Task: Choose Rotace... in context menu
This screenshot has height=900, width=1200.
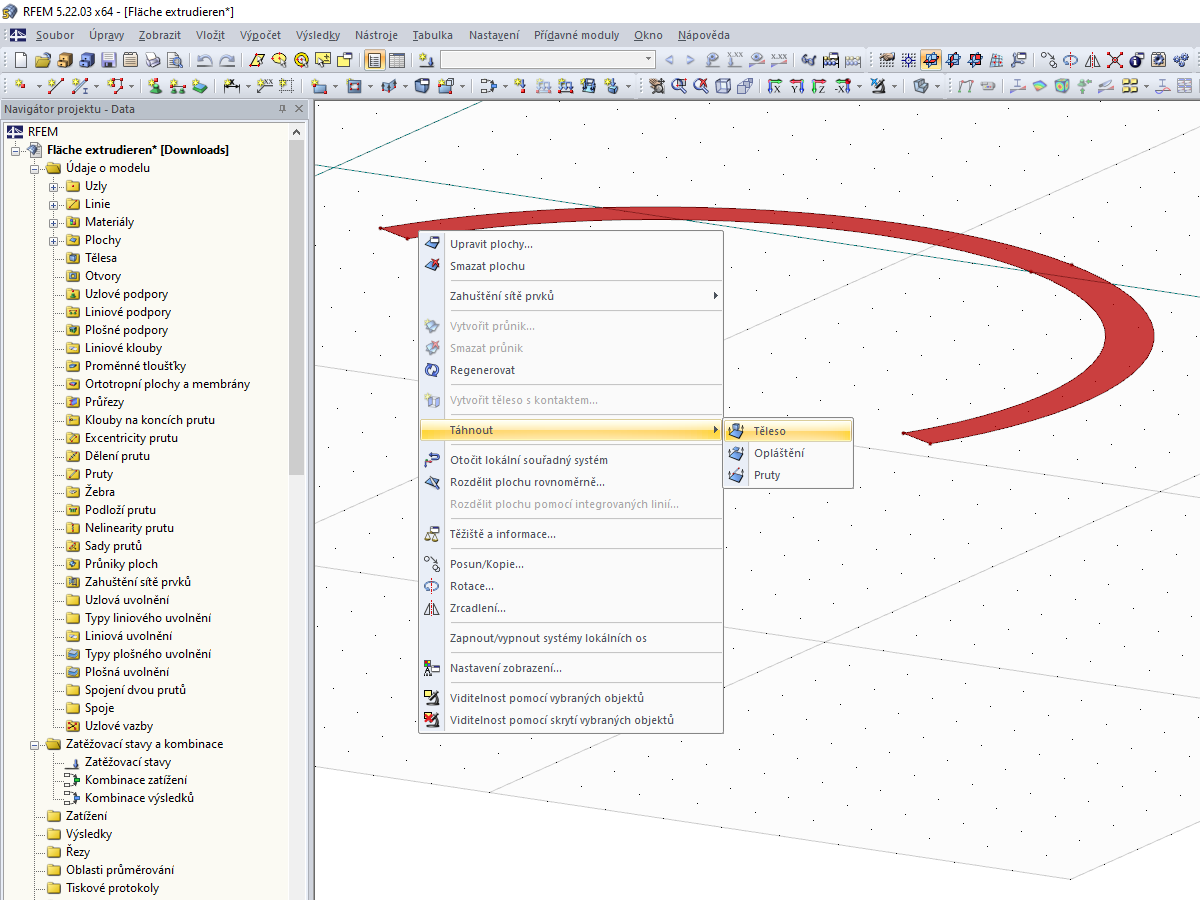Action: point(570,586)
